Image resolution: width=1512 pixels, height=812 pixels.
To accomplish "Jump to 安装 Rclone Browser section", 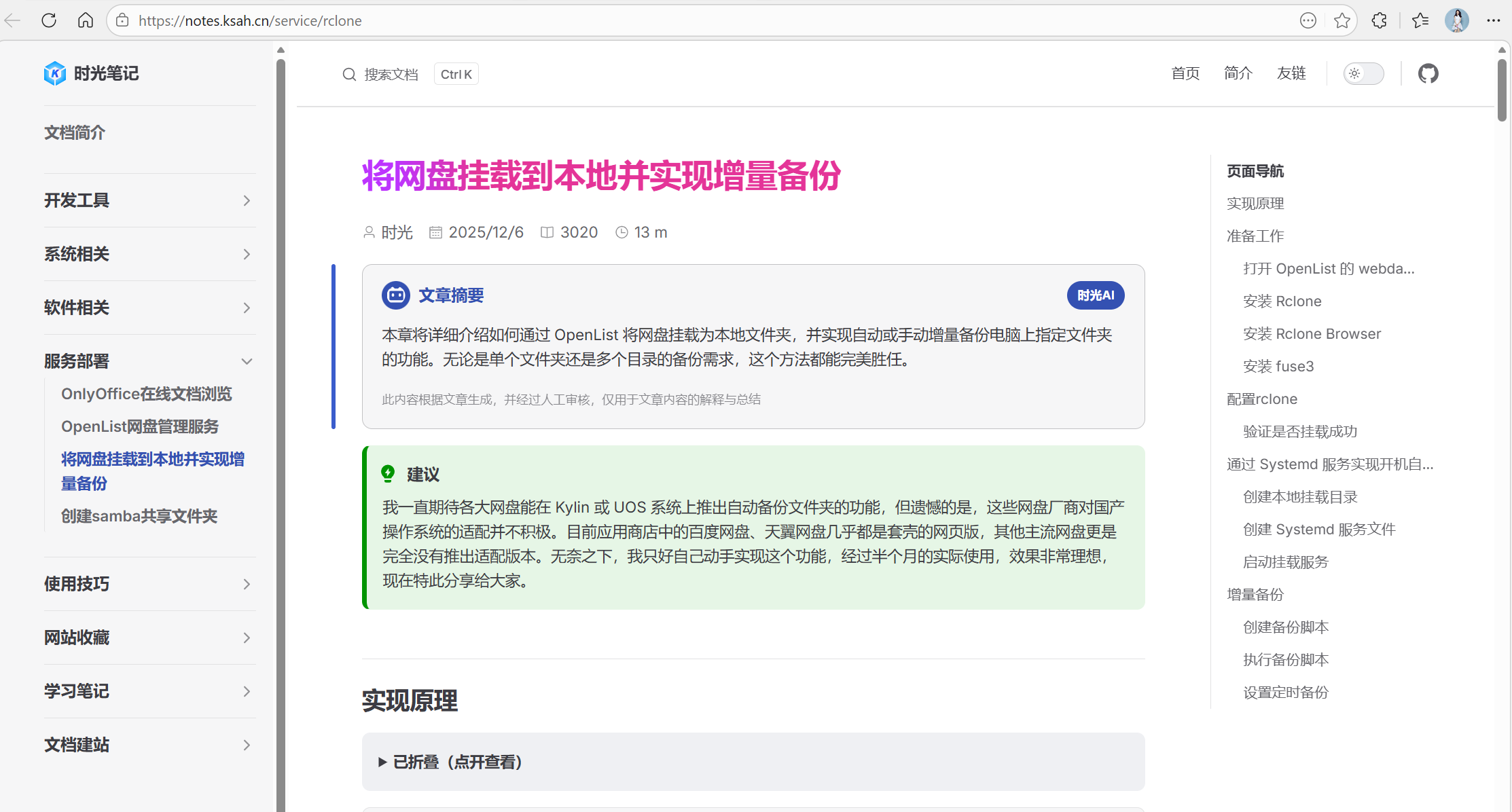I will coord(1312,334).
